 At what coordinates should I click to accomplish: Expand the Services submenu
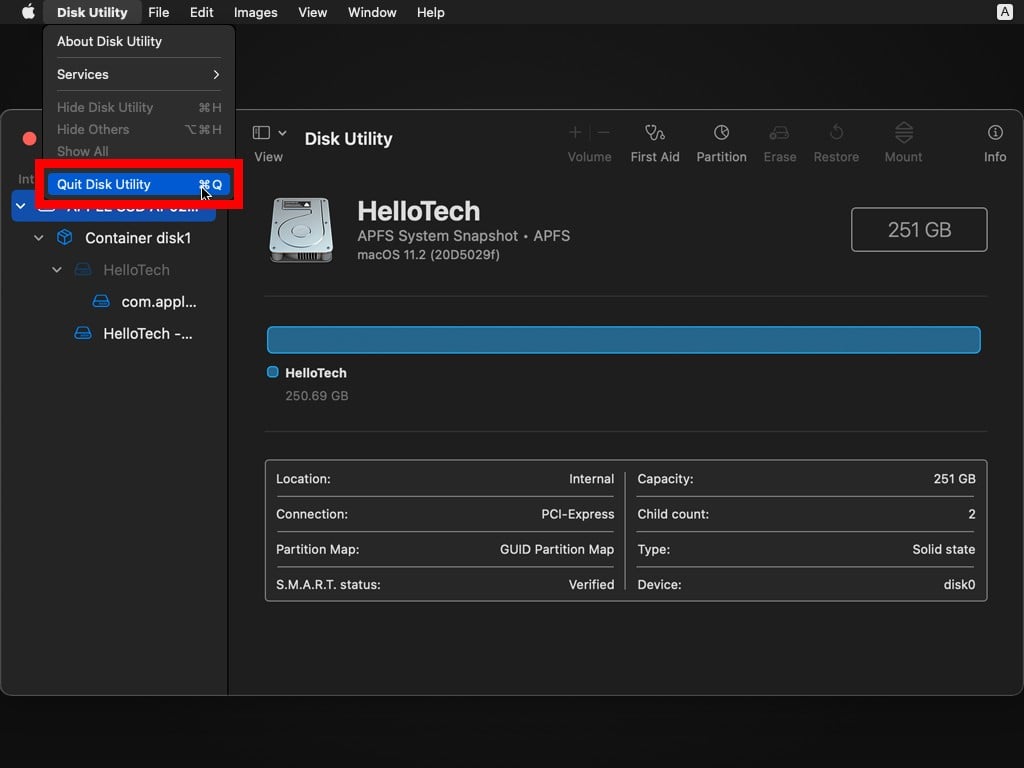click(x=138, y=74)
